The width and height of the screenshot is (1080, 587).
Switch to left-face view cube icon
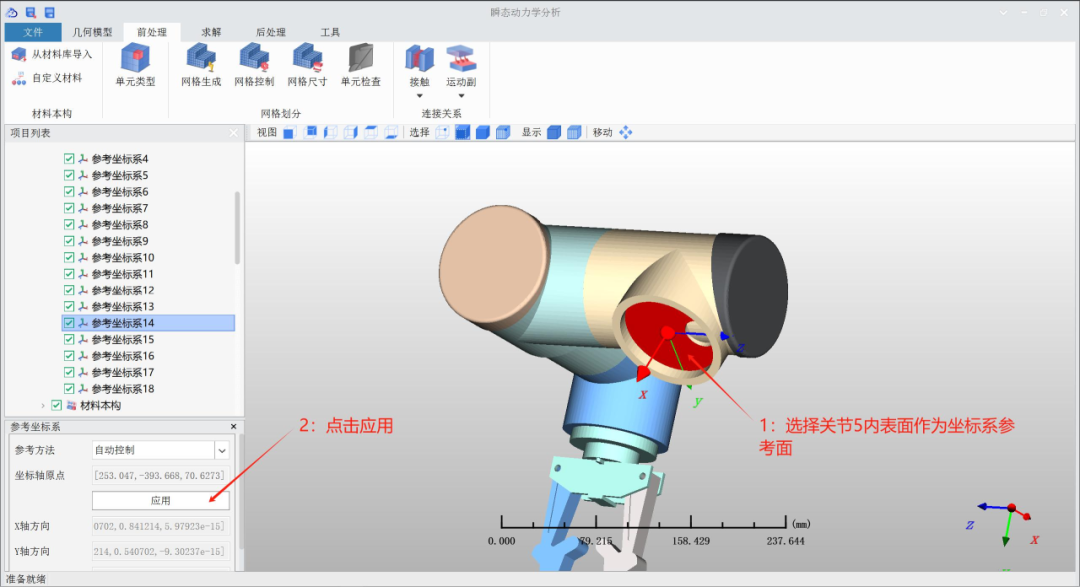tap(330, 132)
